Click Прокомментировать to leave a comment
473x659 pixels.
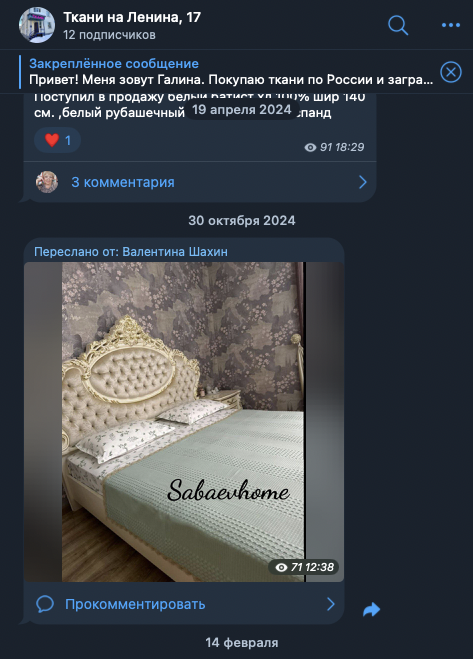click(135, 604)
